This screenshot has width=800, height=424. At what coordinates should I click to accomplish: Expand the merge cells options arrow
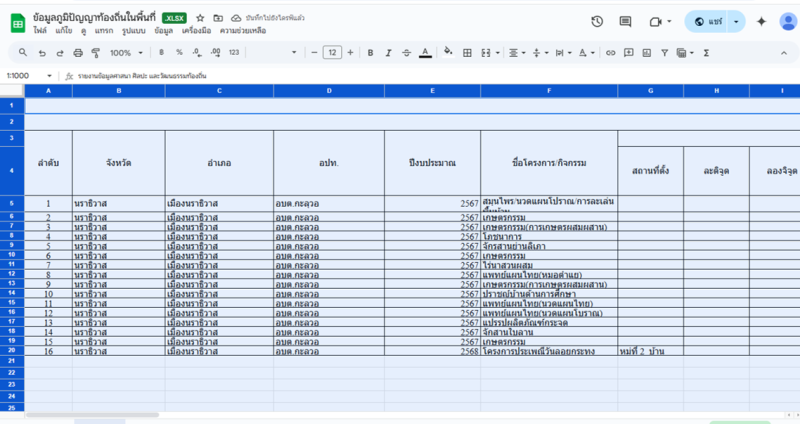[497, 53]
